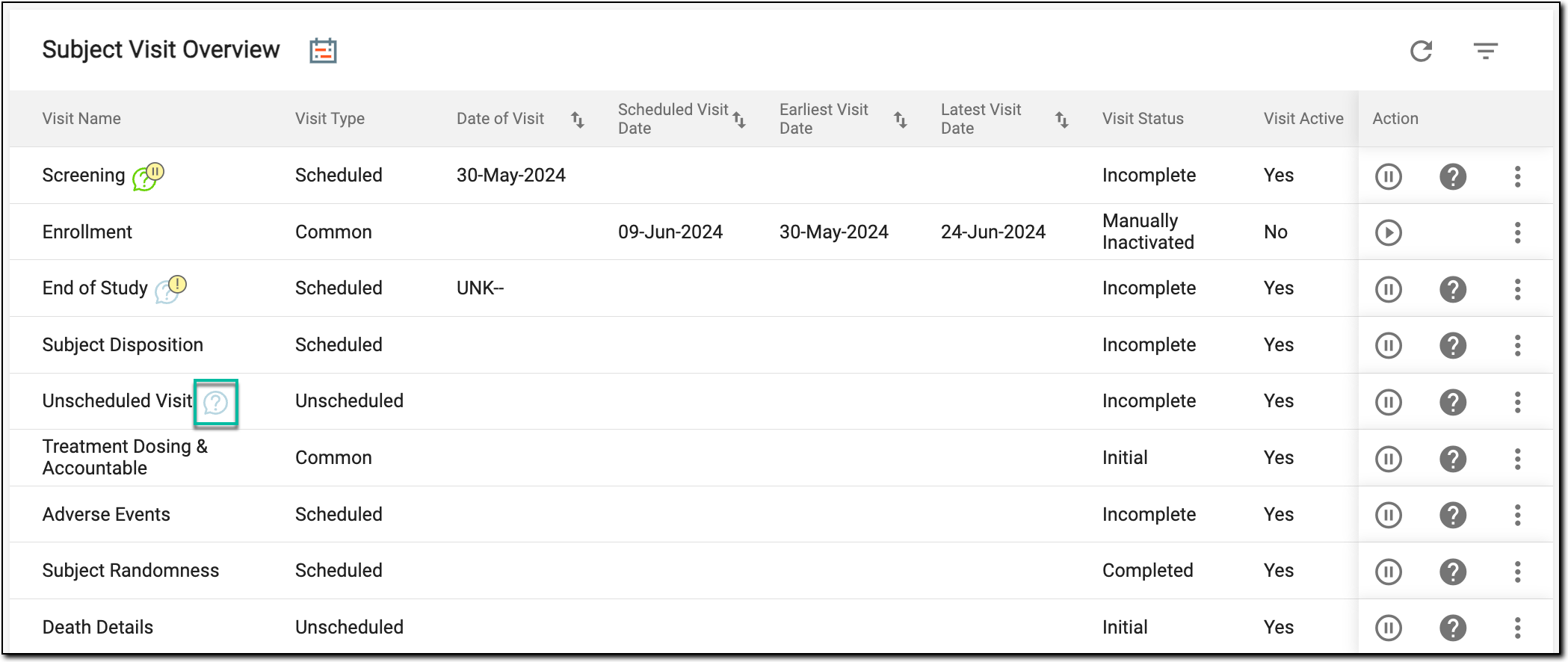Open more actions menu for Adverse Events
The image size is (1568, 662).
1517,515
